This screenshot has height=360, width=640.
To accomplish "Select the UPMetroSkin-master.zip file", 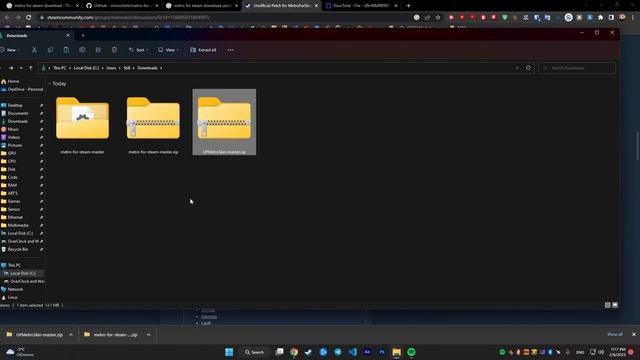I will click(224, 122).
